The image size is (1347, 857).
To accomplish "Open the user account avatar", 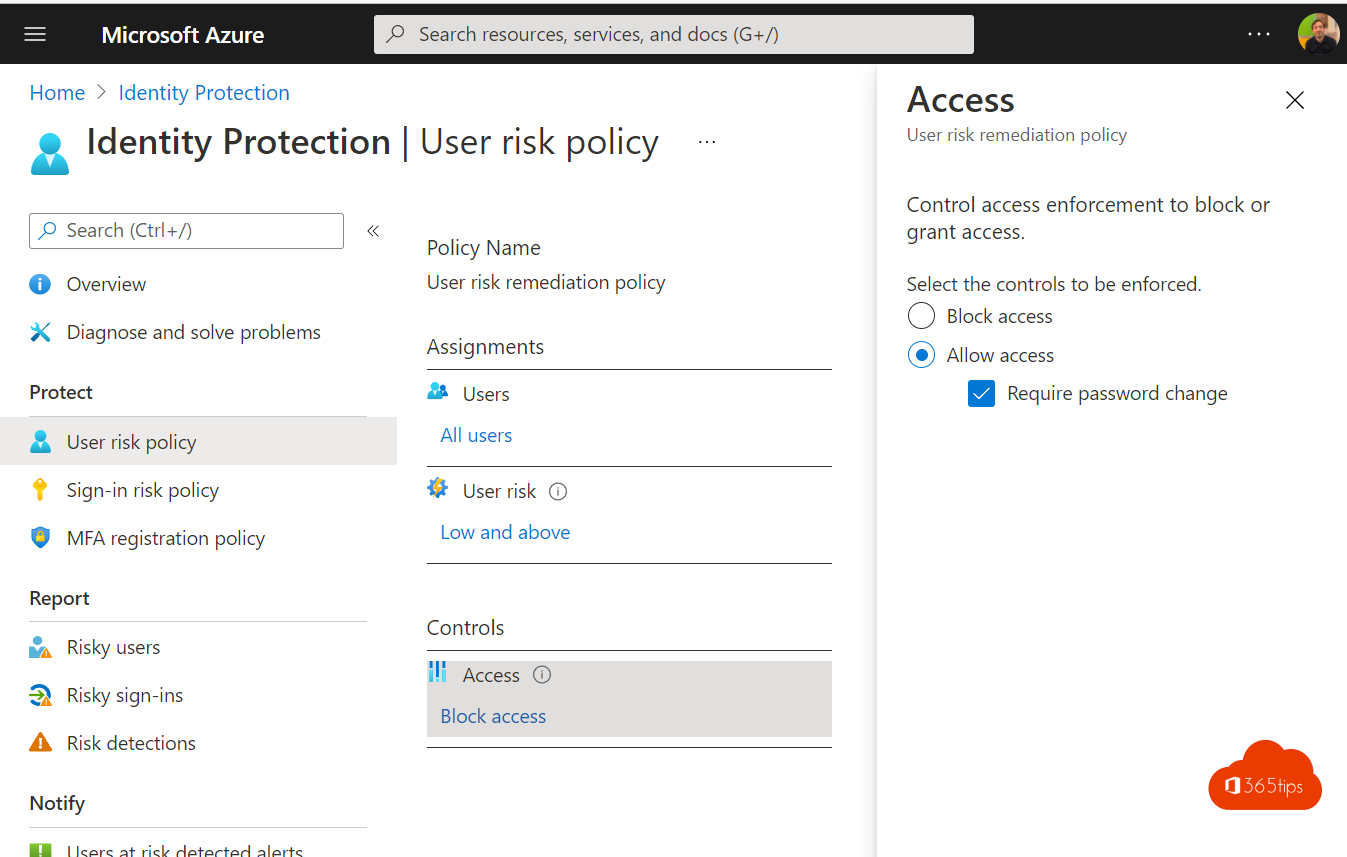I will click(x=1318, y=34).
